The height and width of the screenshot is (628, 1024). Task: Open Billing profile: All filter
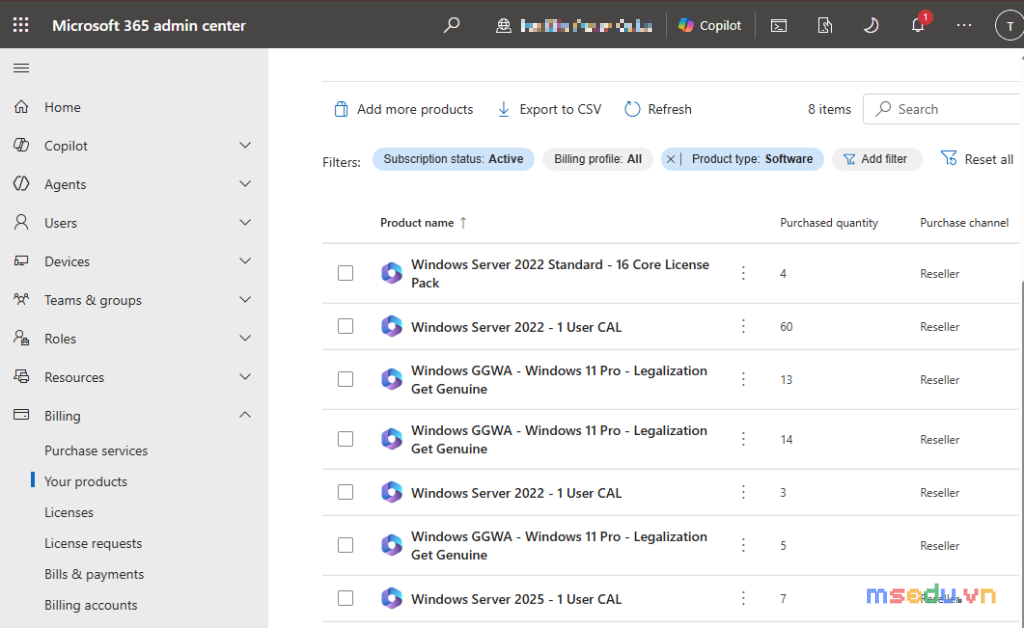[598, 159]
